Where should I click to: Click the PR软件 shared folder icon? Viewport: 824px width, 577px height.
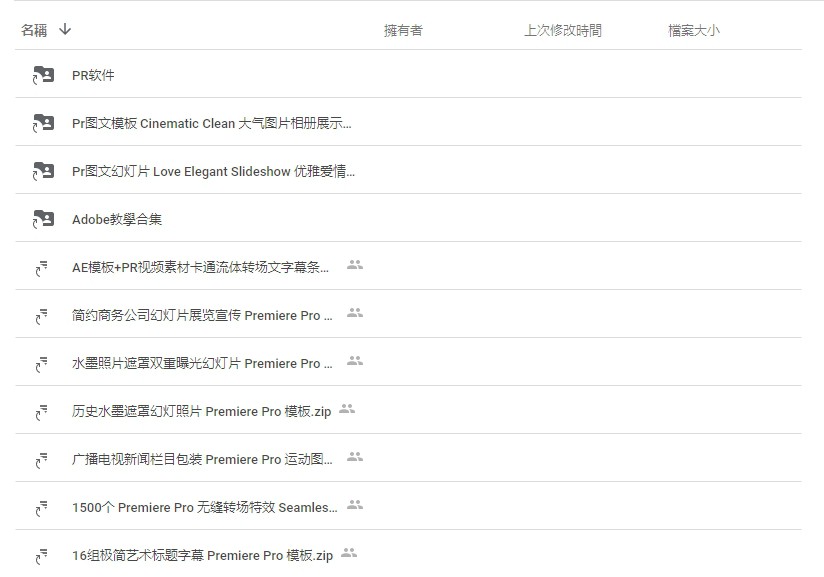coord(42,75)
